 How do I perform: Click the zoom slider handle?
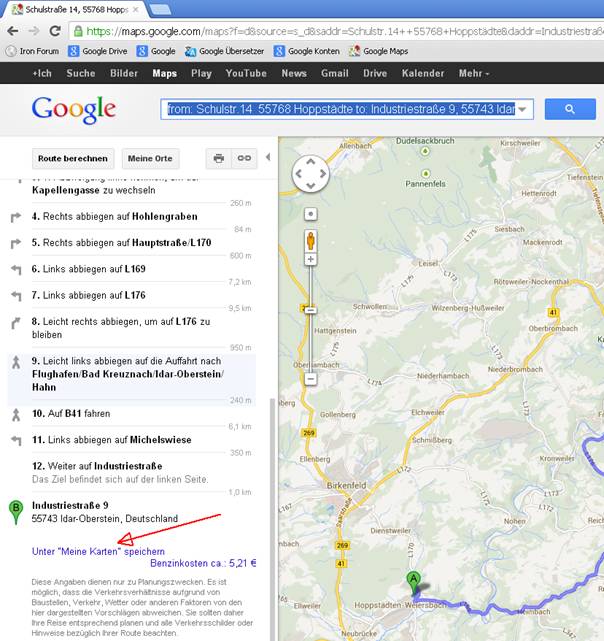(x=311, y=310)
